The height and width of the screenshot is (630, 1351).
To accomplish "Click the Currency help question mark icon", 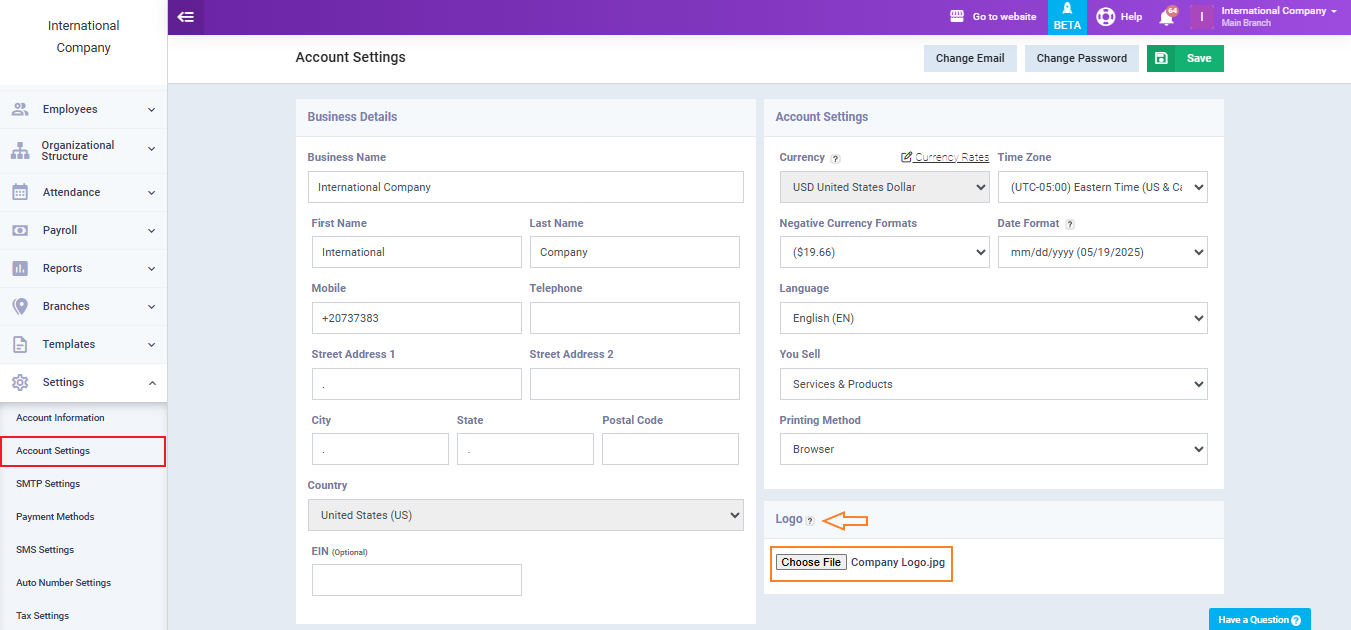I will click(836, 158).
